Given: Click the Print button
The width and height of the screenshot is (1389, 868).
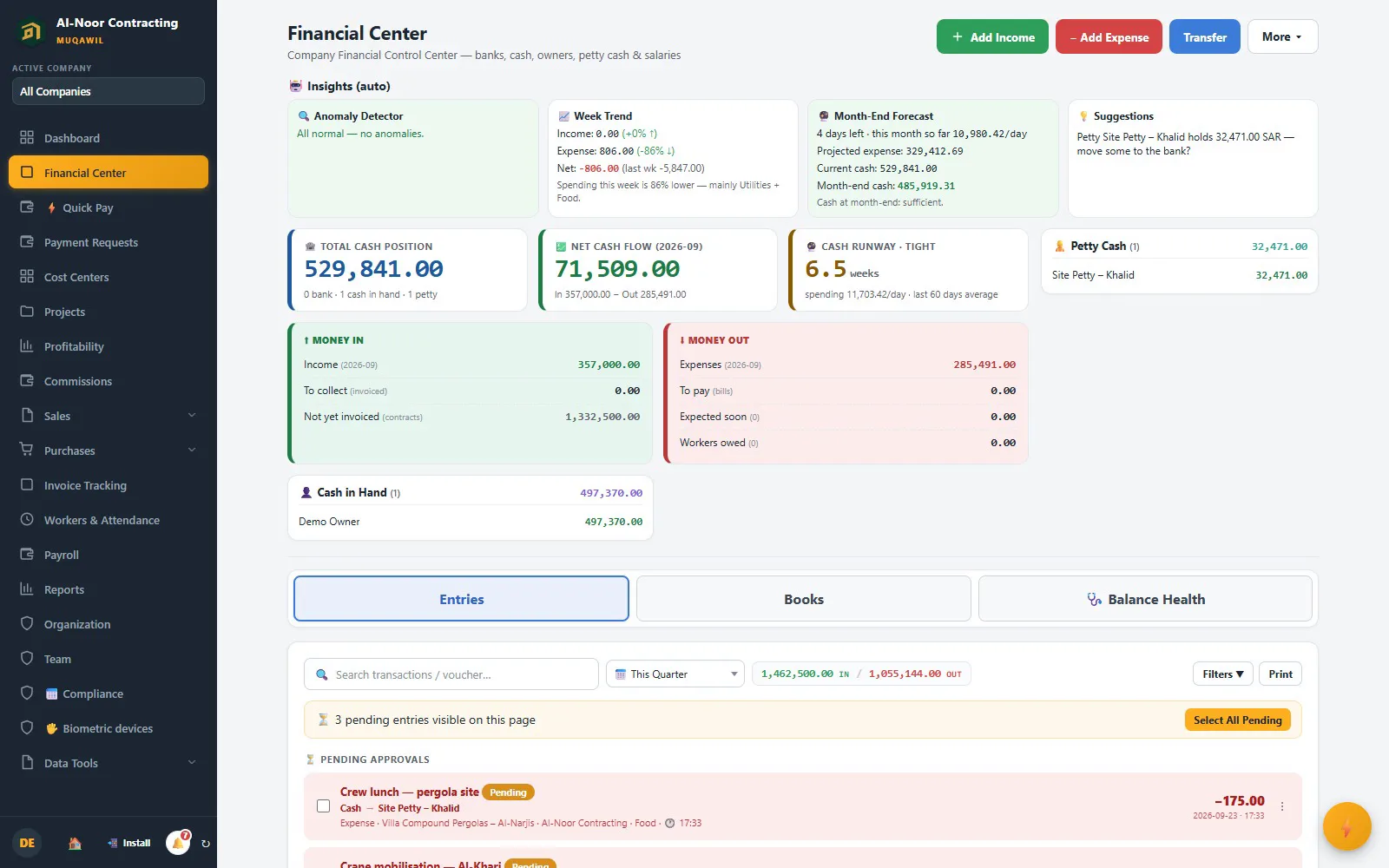Looking at the screenshot, I should coord(1280,674).
